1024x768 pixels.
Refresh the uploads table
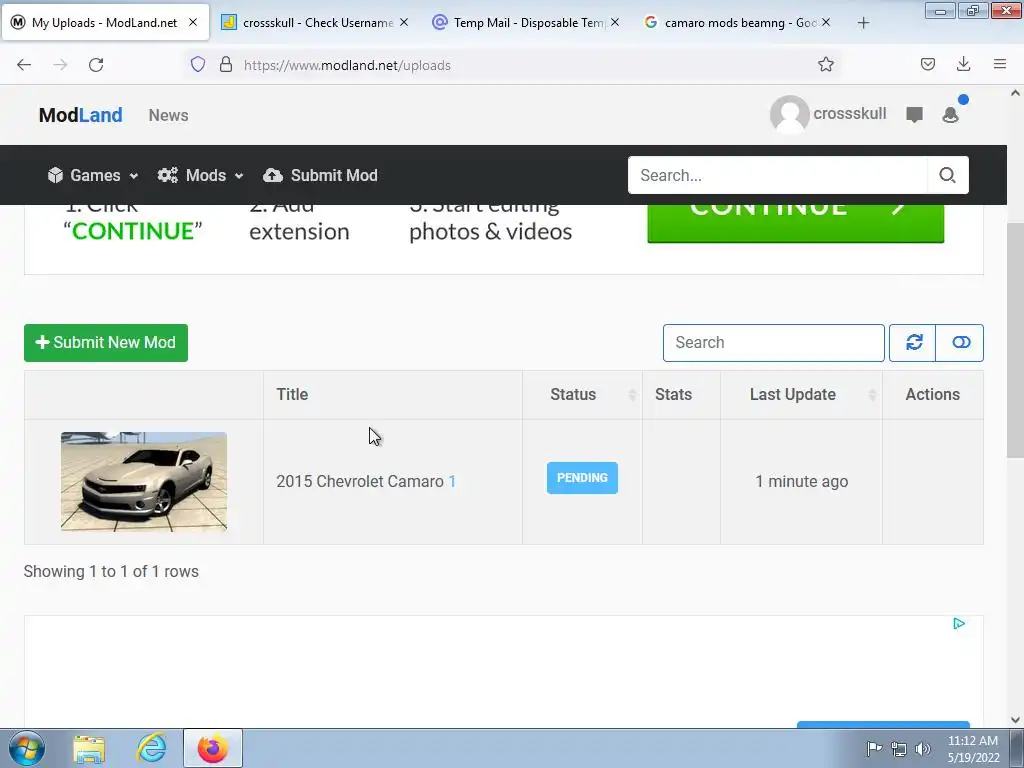913,342
